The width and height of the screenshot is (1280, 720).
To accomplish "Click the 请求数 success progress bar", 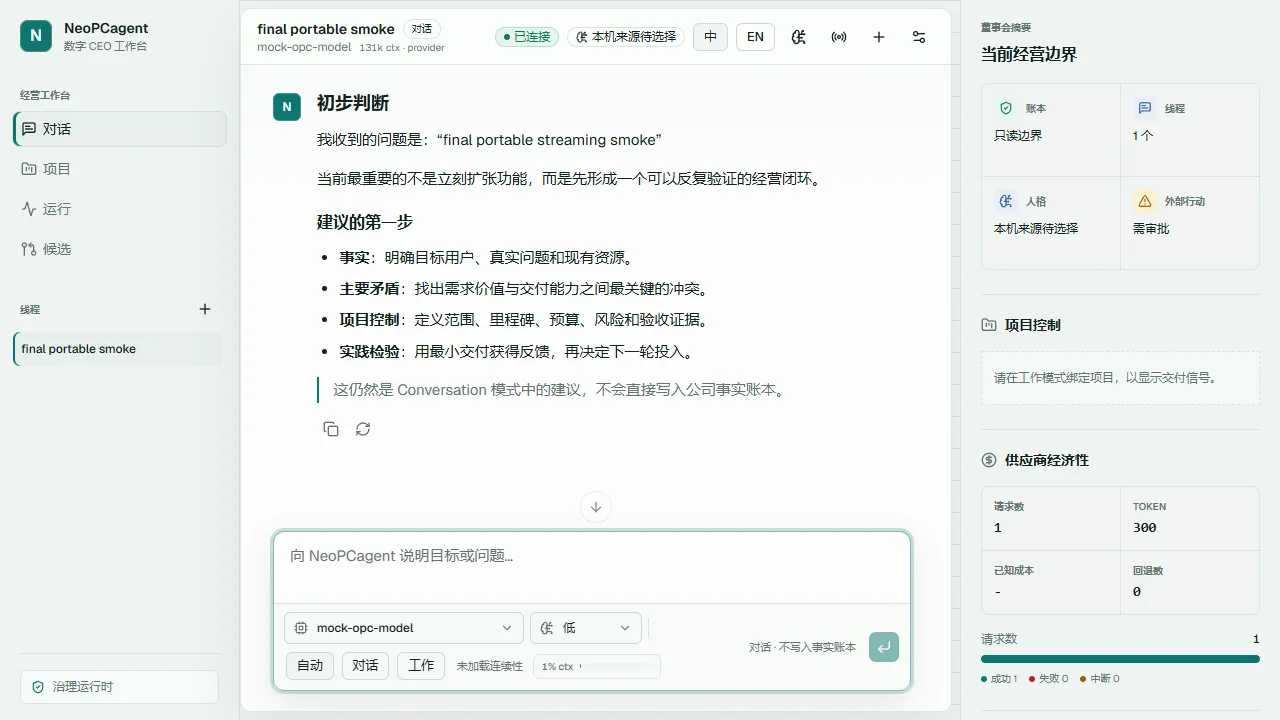I will tap(1120, 659).
